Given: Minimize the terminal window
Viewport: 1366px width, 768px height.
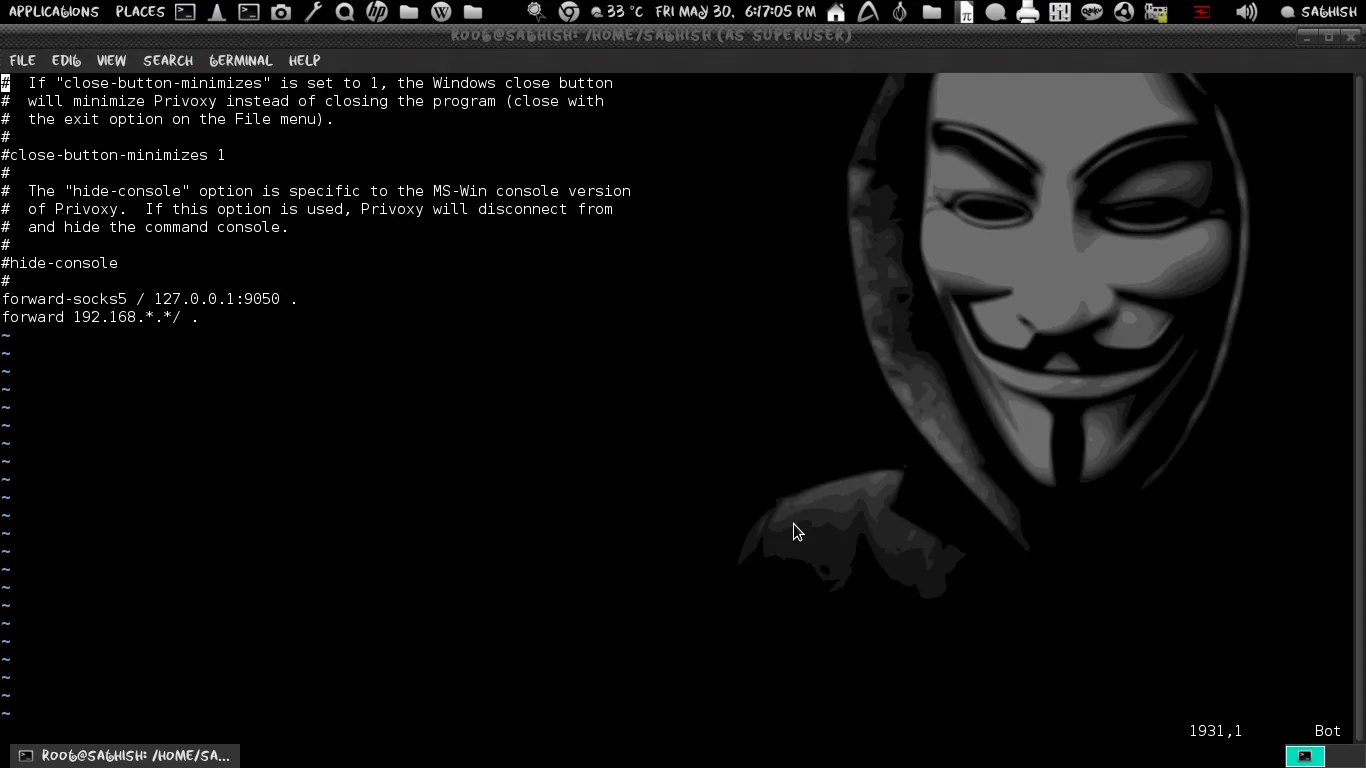Looking at the screenshot, I should pyautogui.click(x=1307, y=36).
